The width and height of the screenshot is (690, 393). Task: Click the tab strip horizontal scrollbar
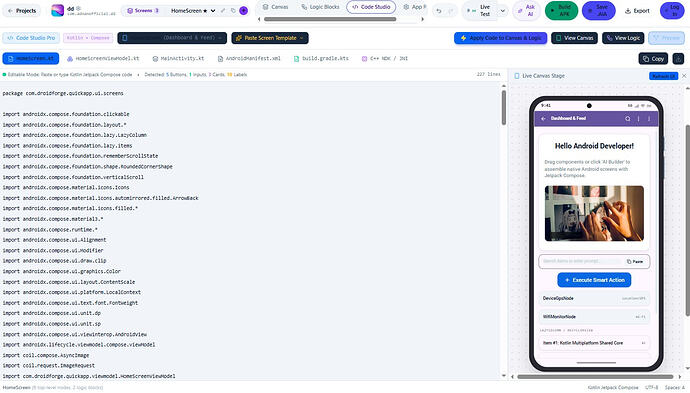point(330,19)
